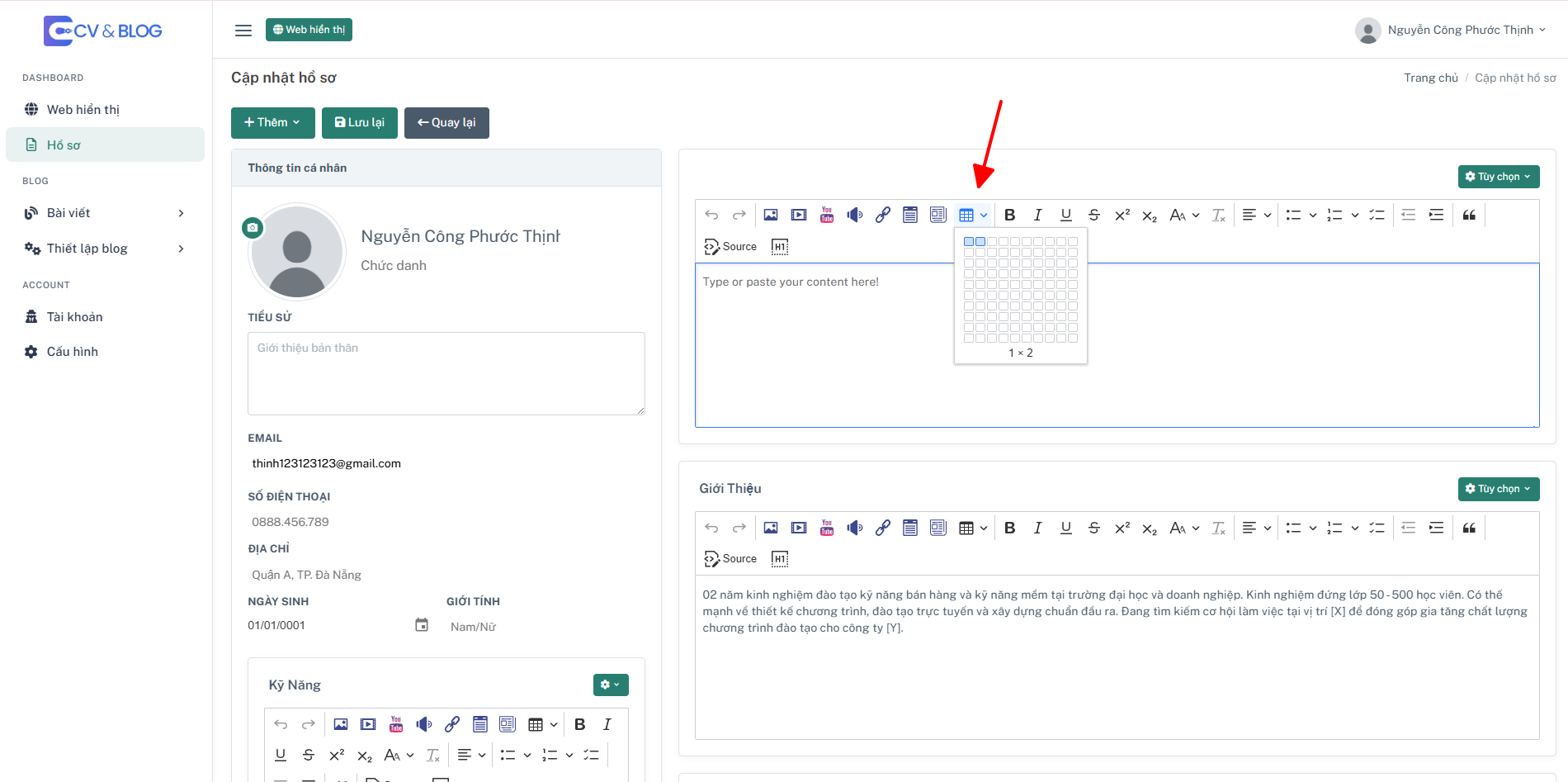
Task: Apply underline in top editor toolbar
Action: pos(1066,215)
